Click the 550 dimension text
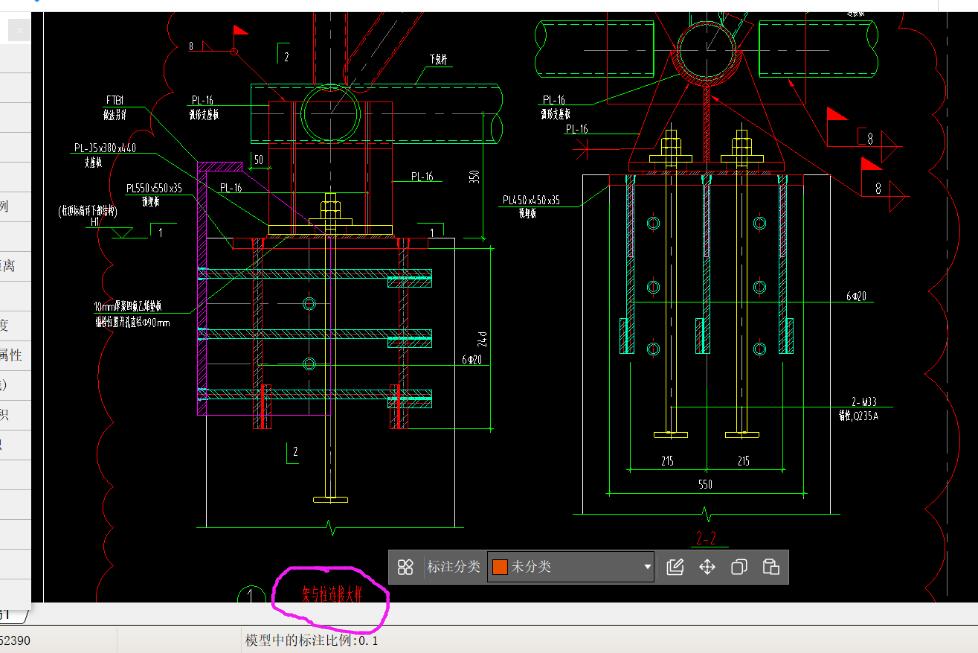 click(x=705, y=485)
